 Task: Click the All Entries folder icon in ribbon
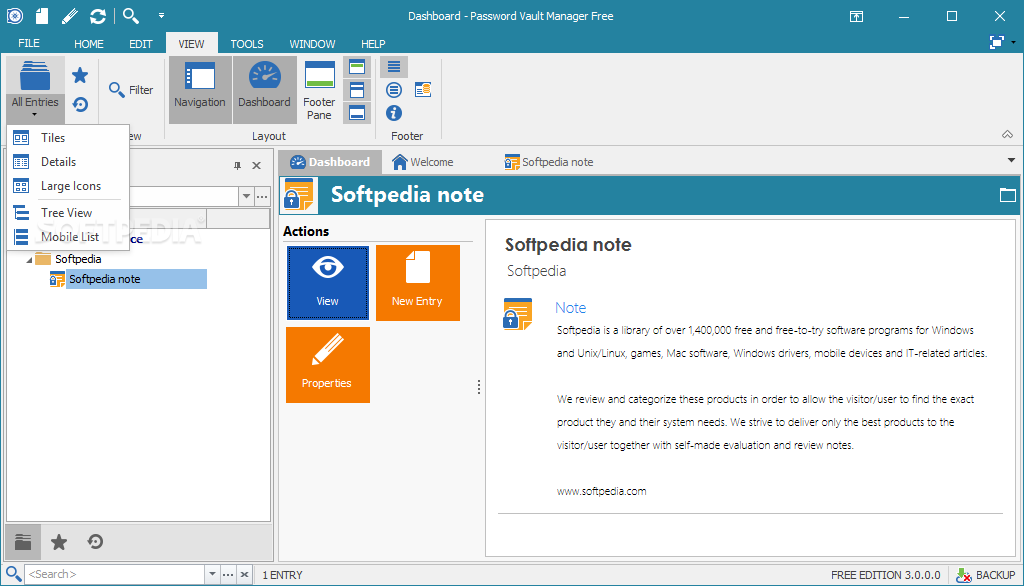(x=35, y=76)
